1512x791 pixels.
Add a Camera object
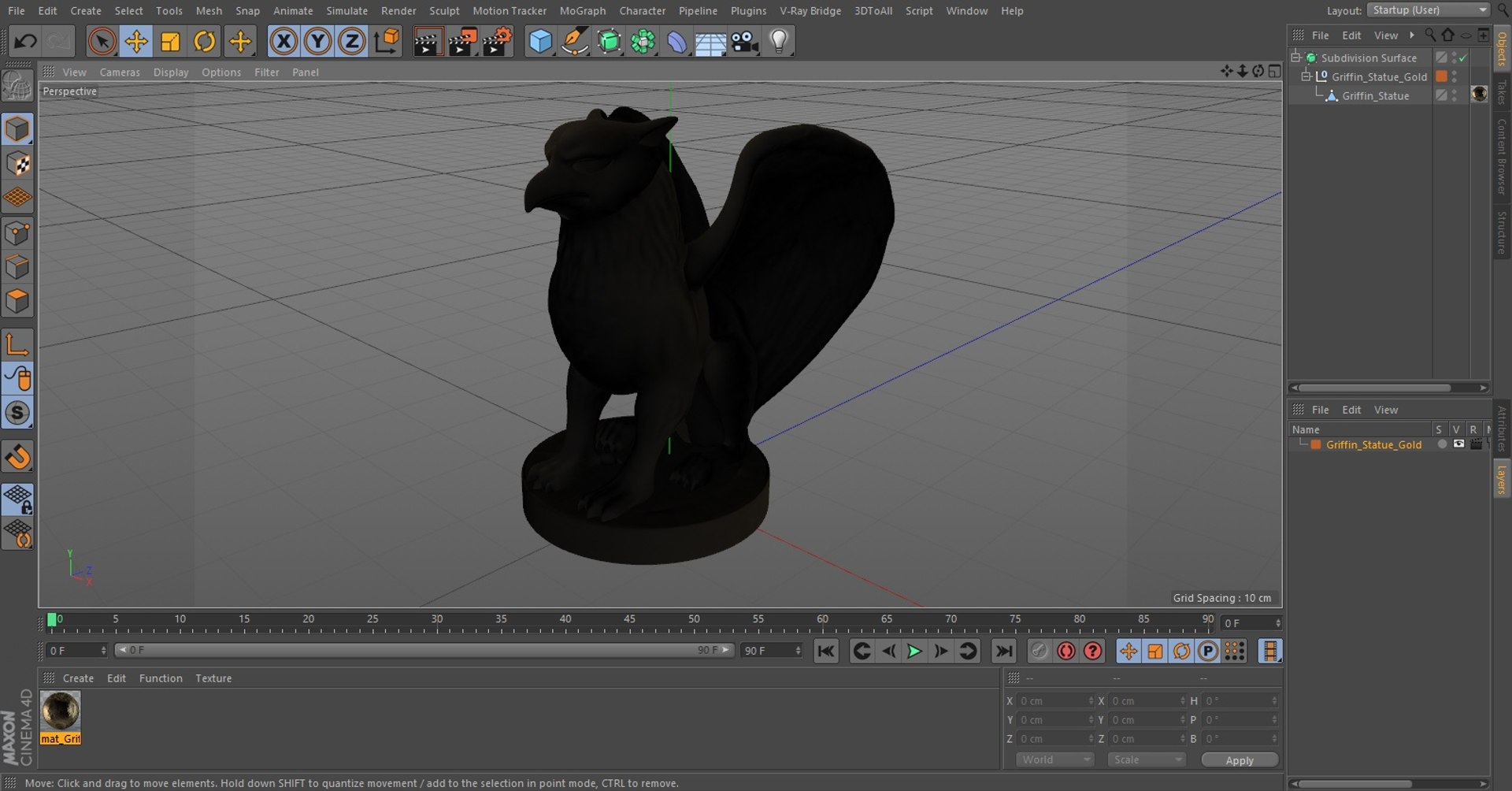(x=744, y=41)
